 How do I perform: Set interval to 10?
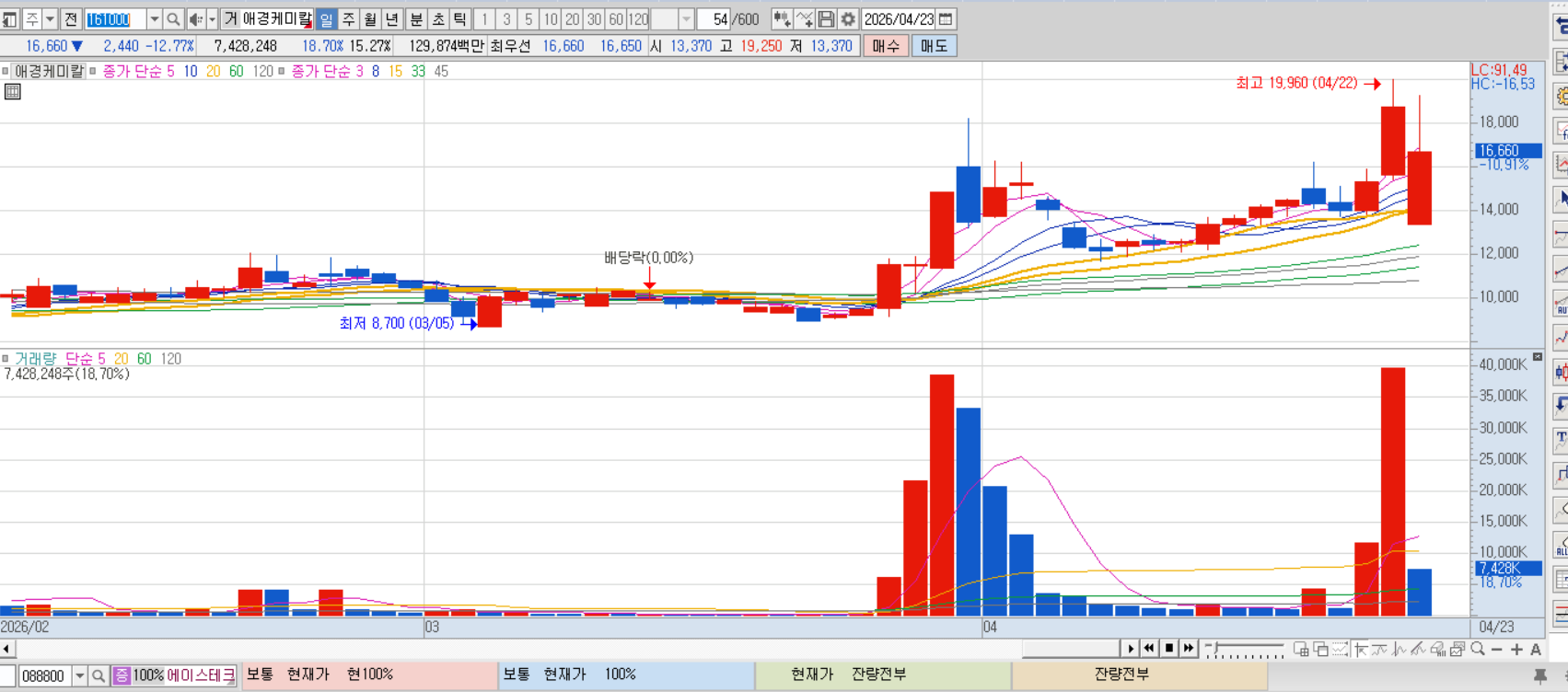(551, 19)
